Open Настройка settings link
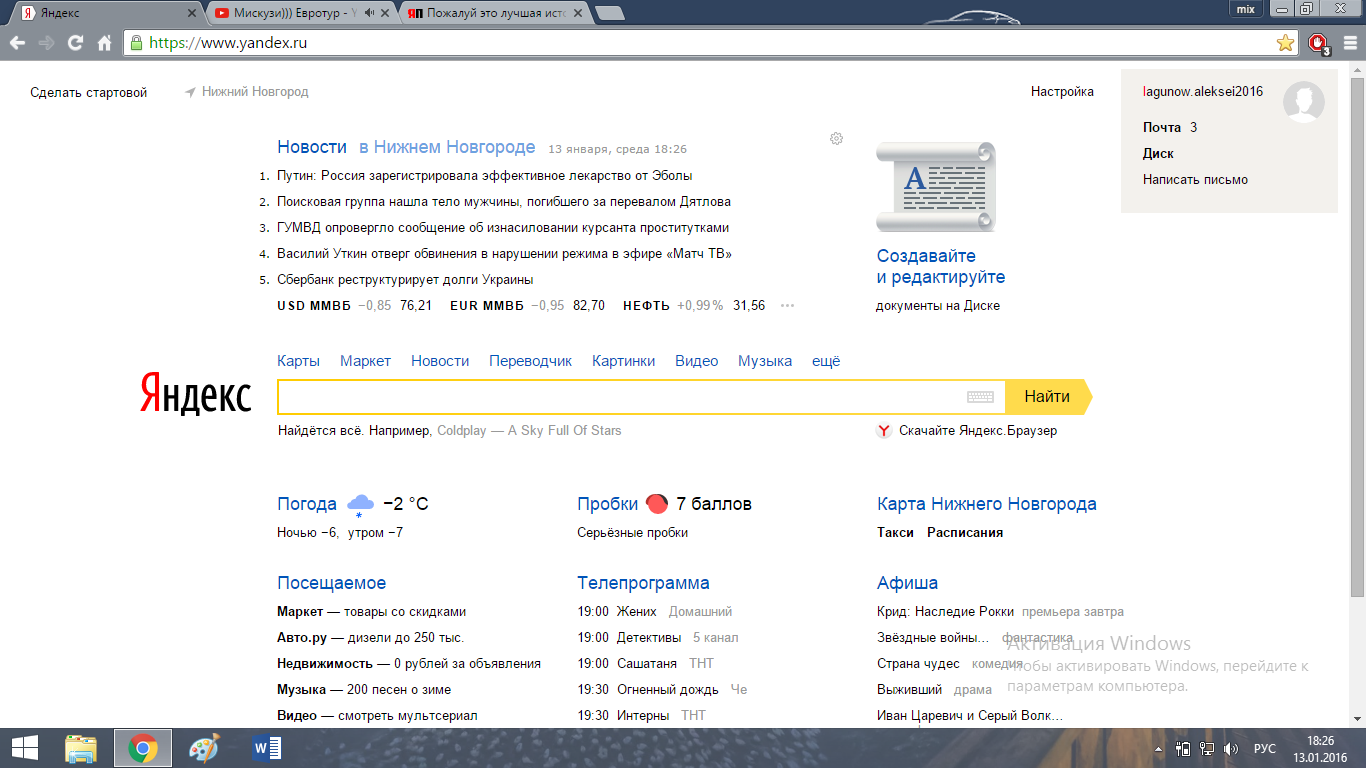Viewport: 1366px width, 768px height. coord(1062,92)
